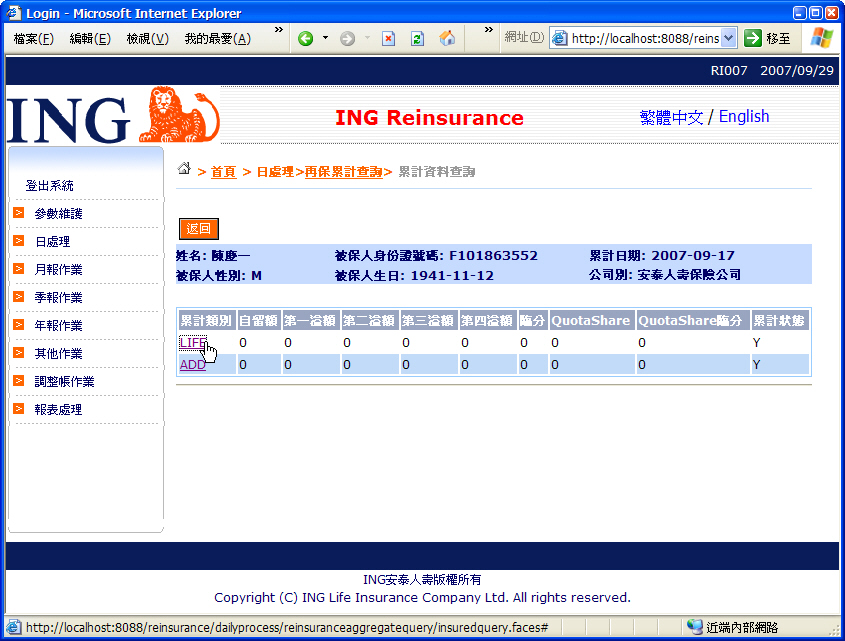The image size is (845, 641).
Task: Switch language to 繁體中文
Action: (671, 117)
